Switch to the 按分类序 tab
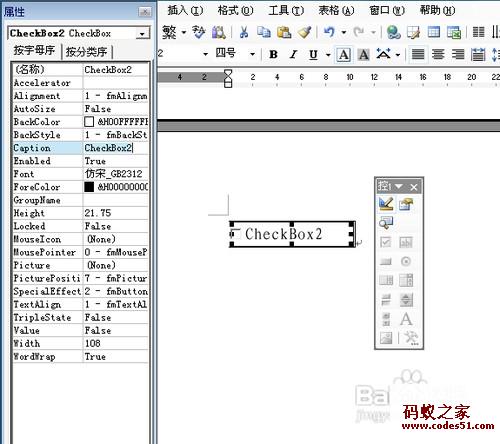500x444 pixels. click(87, 52)
